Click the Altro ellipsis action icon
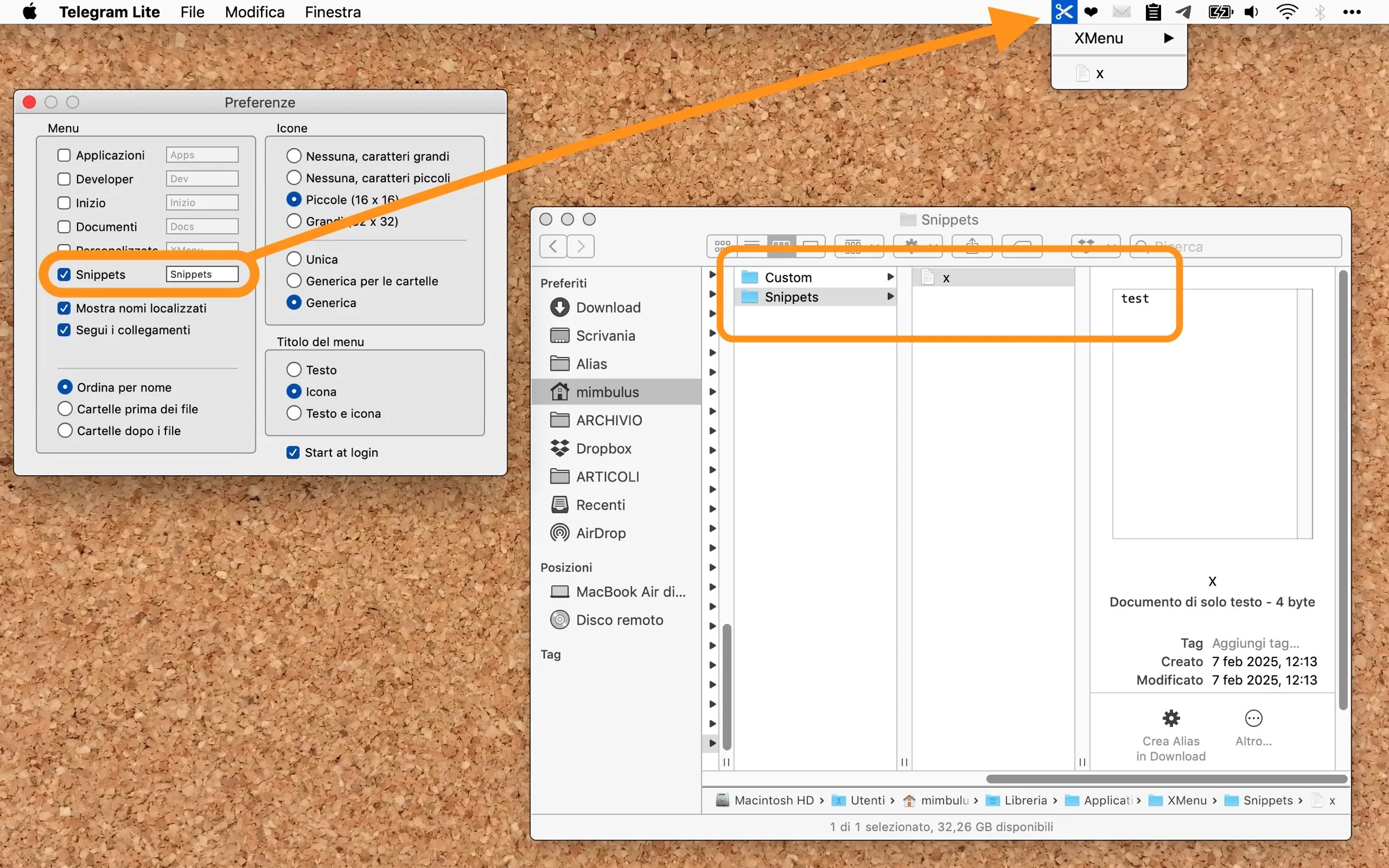Image resolution: width=1389 pixels, height=868 pixels. tap(1253, 718)
